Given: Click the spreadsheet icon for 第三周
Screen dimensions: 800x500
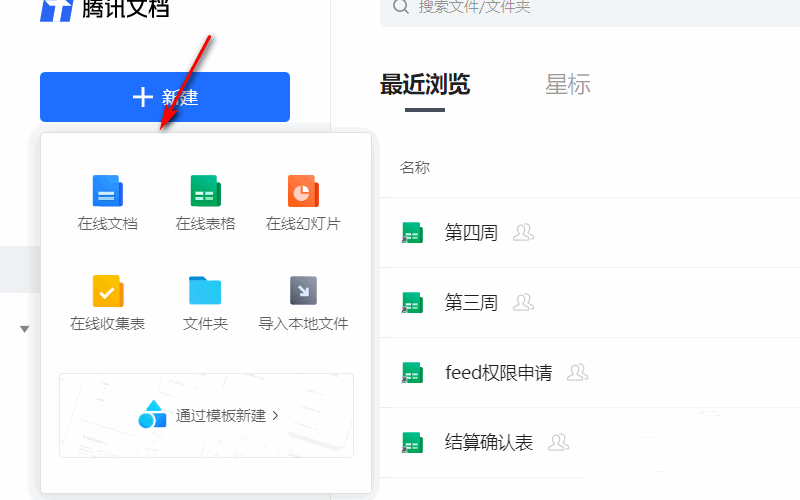Looking at the screenshot, I should click(412, 303).
